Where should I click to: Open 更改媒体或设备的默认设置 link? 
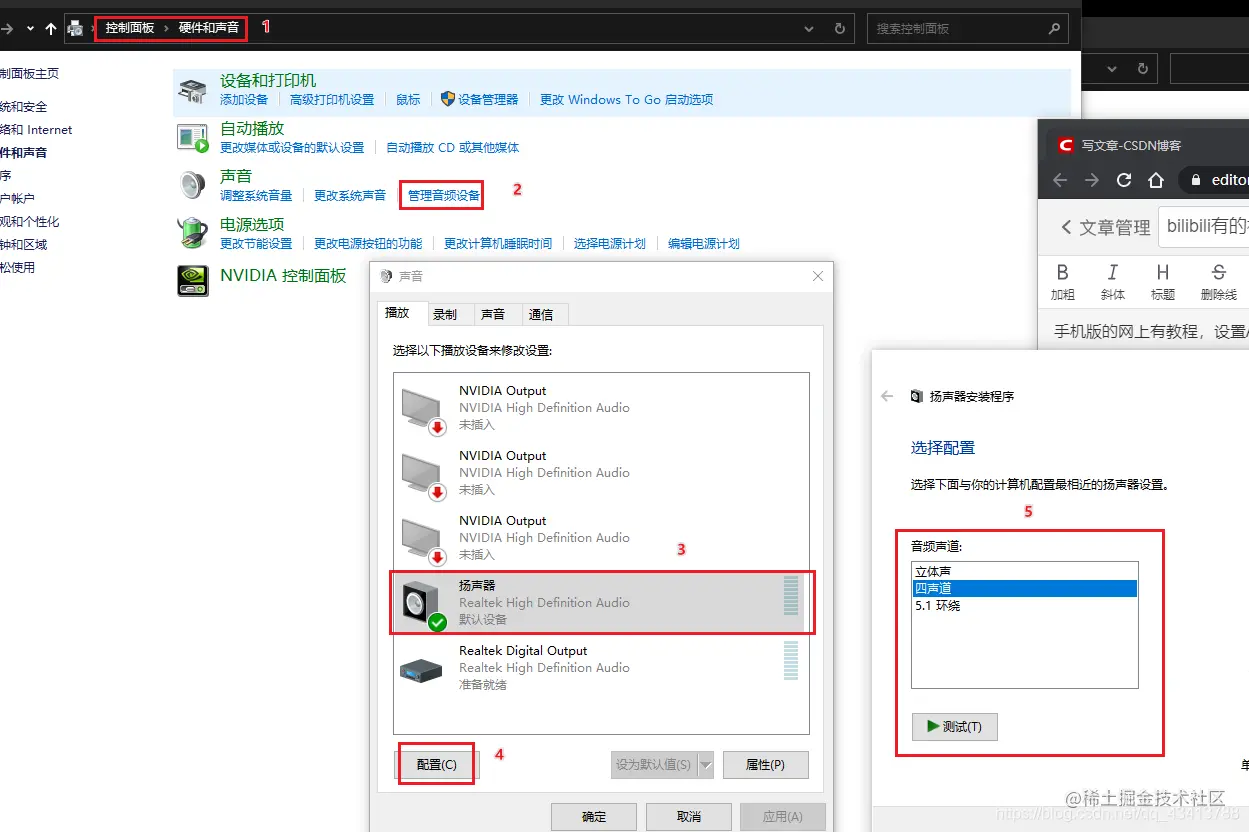tap(292, 147)
